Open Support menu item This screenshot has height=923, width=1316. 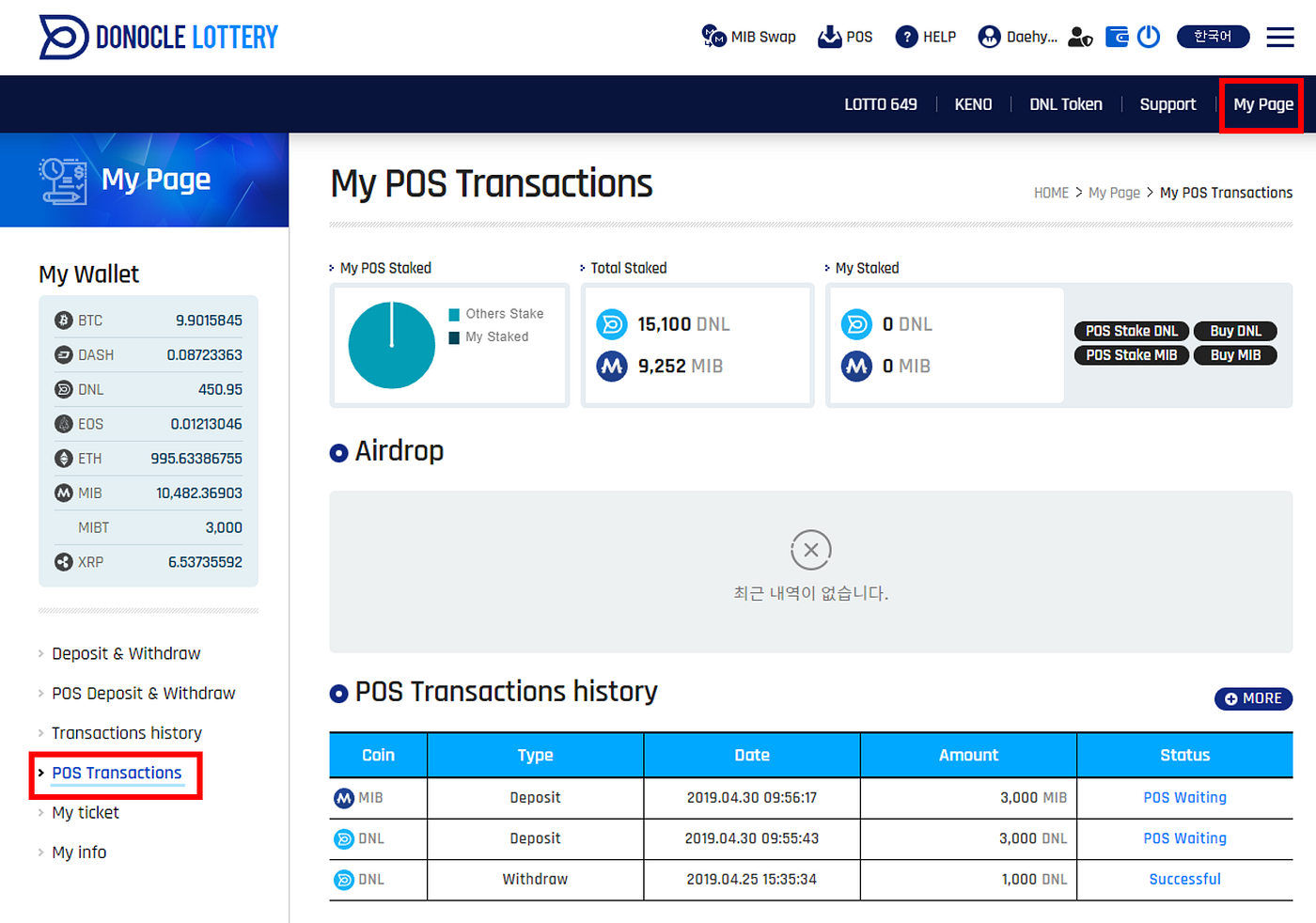[1167, 104]
